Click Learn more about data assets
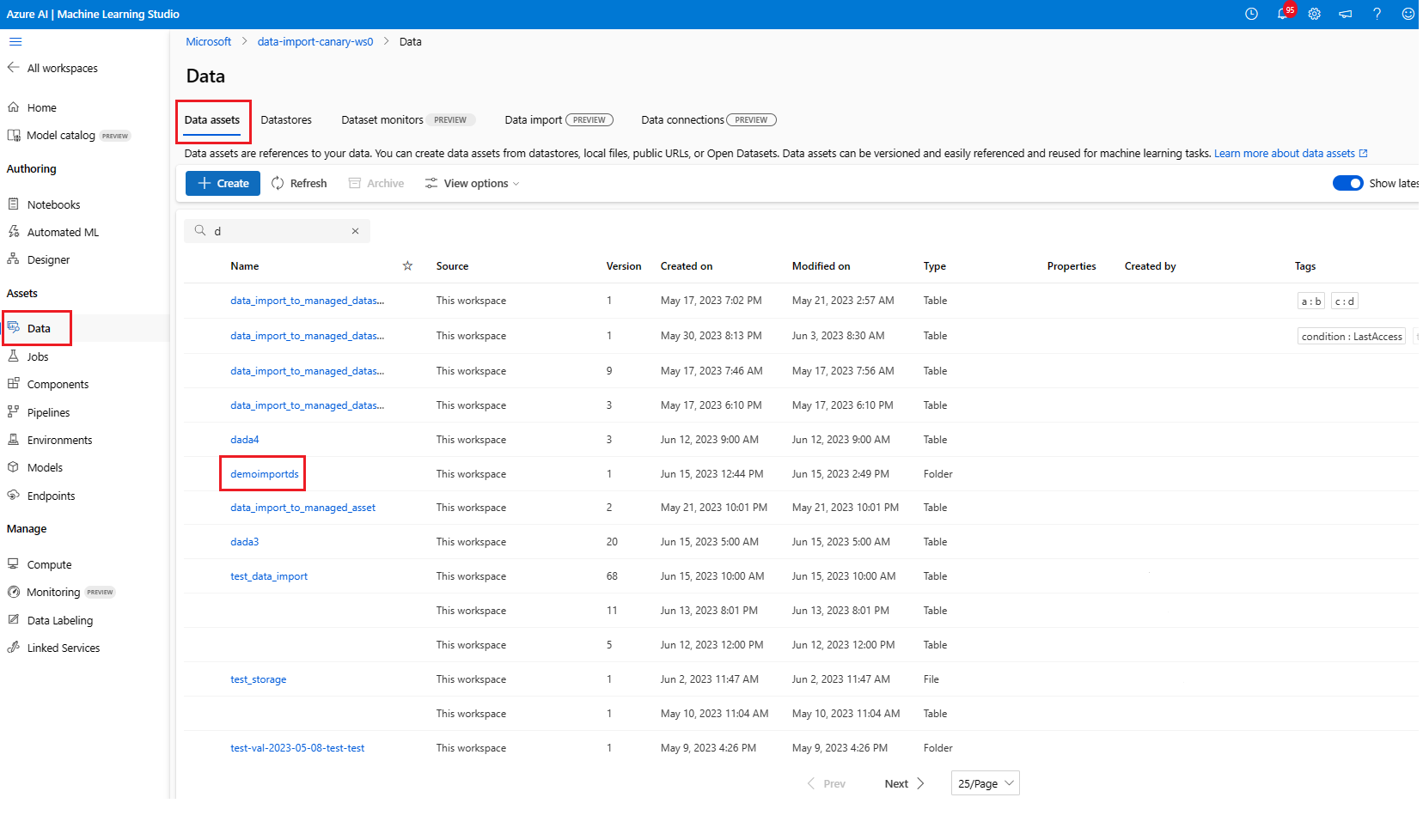 [x=1285, y=154]
